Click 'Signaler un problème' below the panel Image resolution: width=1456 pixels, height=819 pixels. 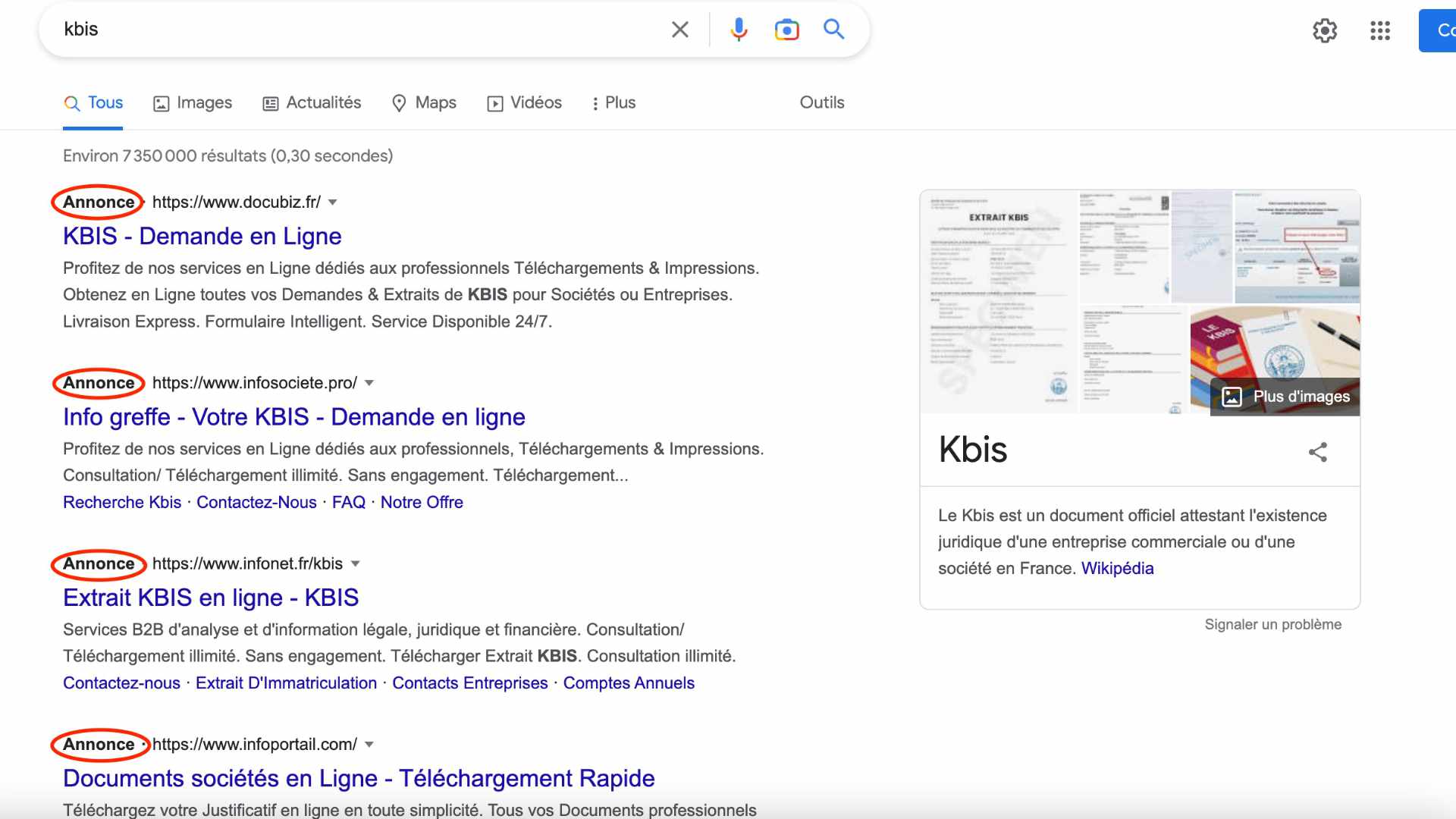coord(1273,625)
